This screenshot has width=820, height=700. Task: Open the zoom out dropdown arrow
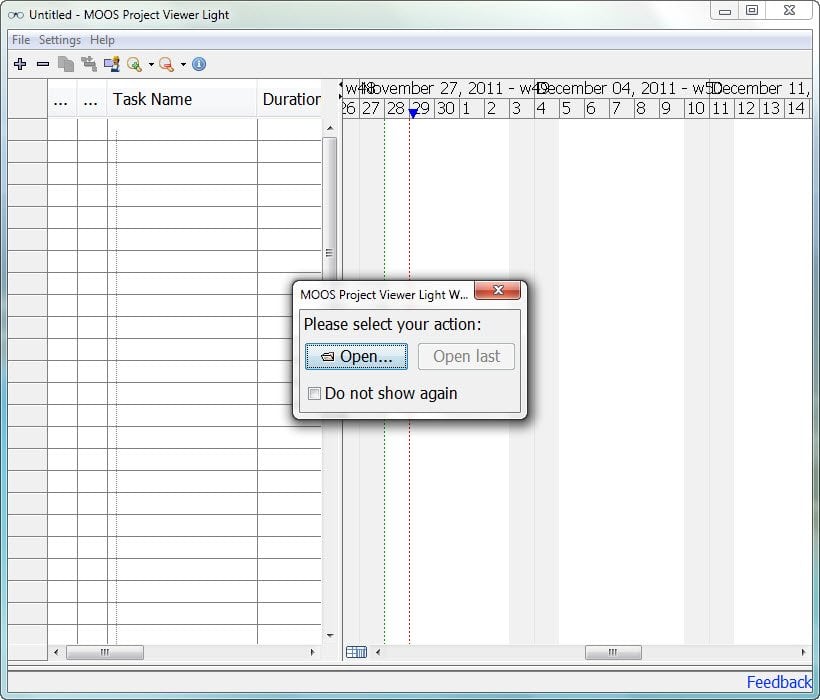183,65
